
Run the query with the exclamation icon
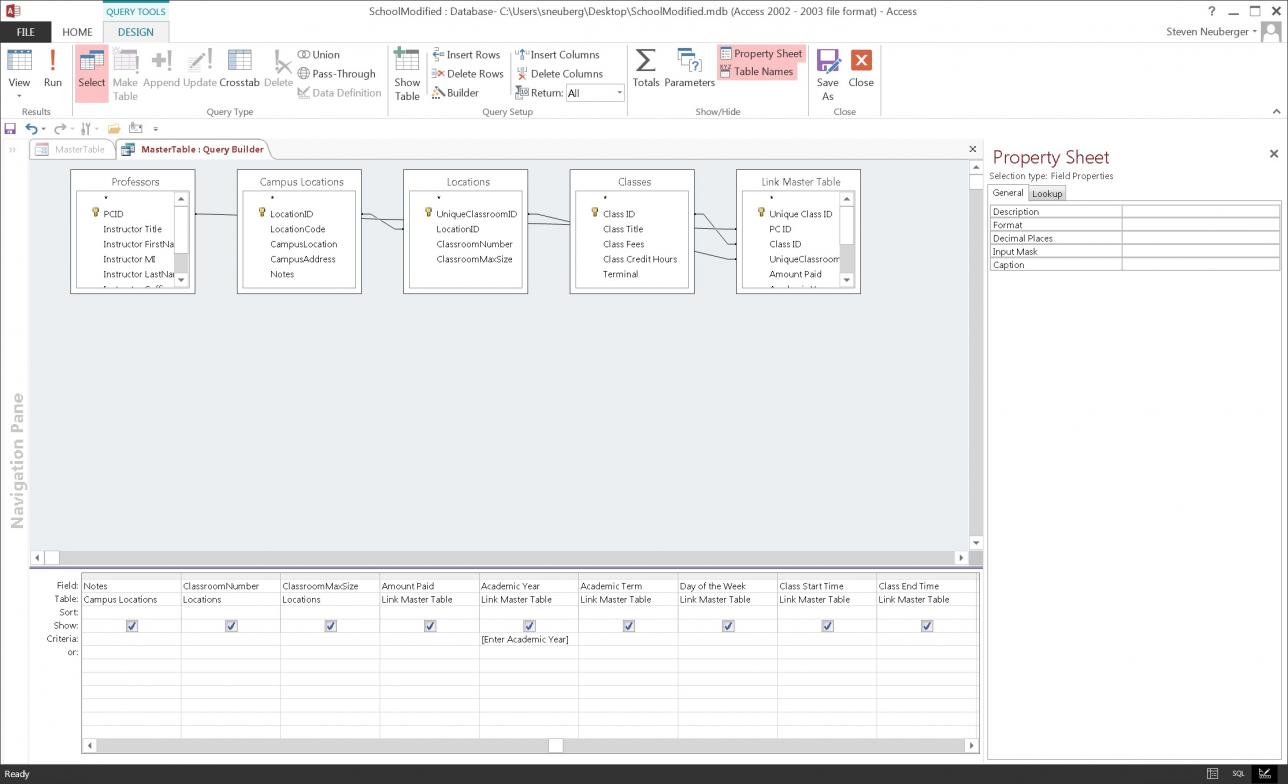[x=52, y=70]
